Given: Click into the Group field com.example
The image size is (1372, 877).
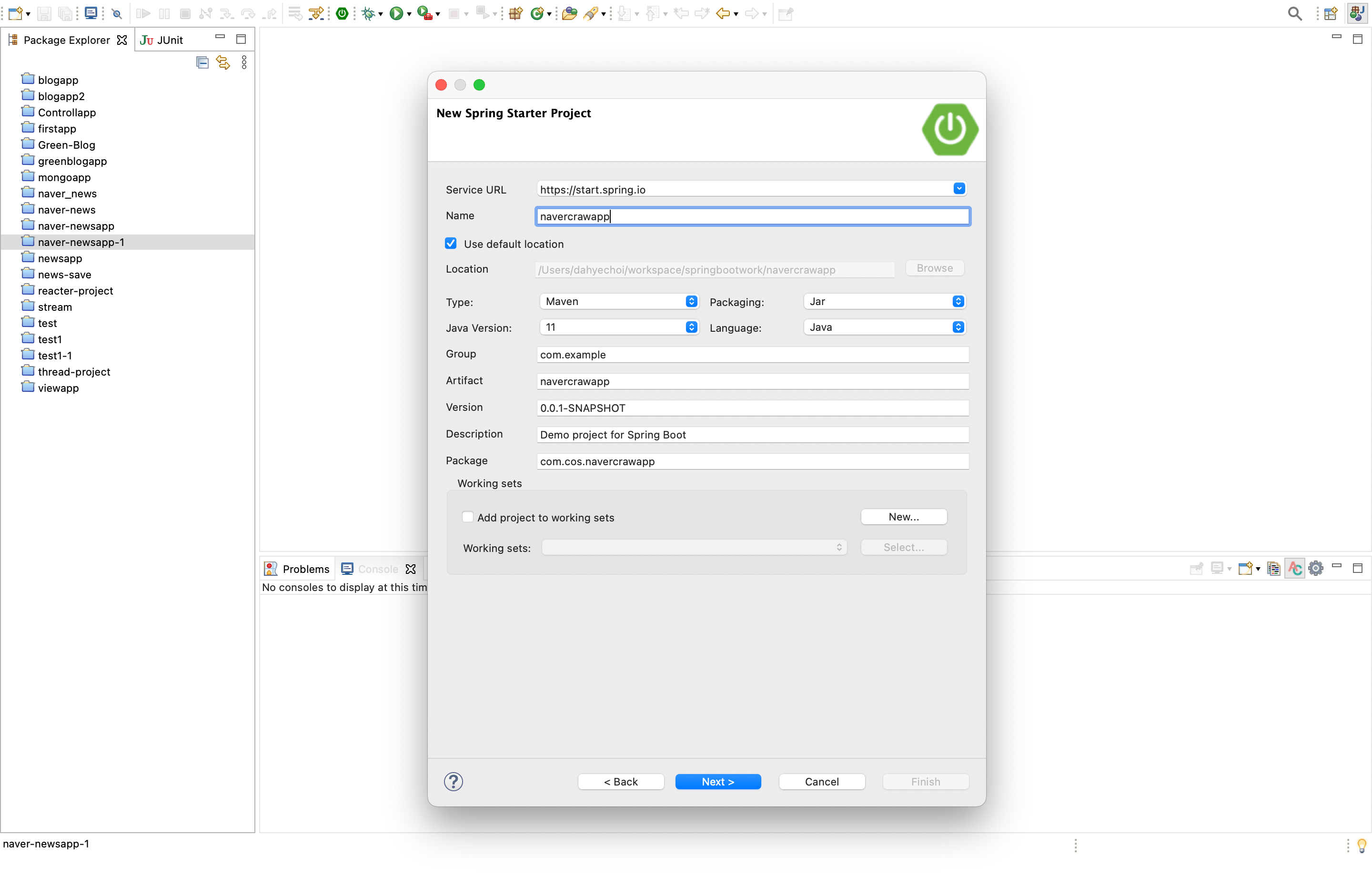Looking at the screenshot, I should click(x=753, y=354).
